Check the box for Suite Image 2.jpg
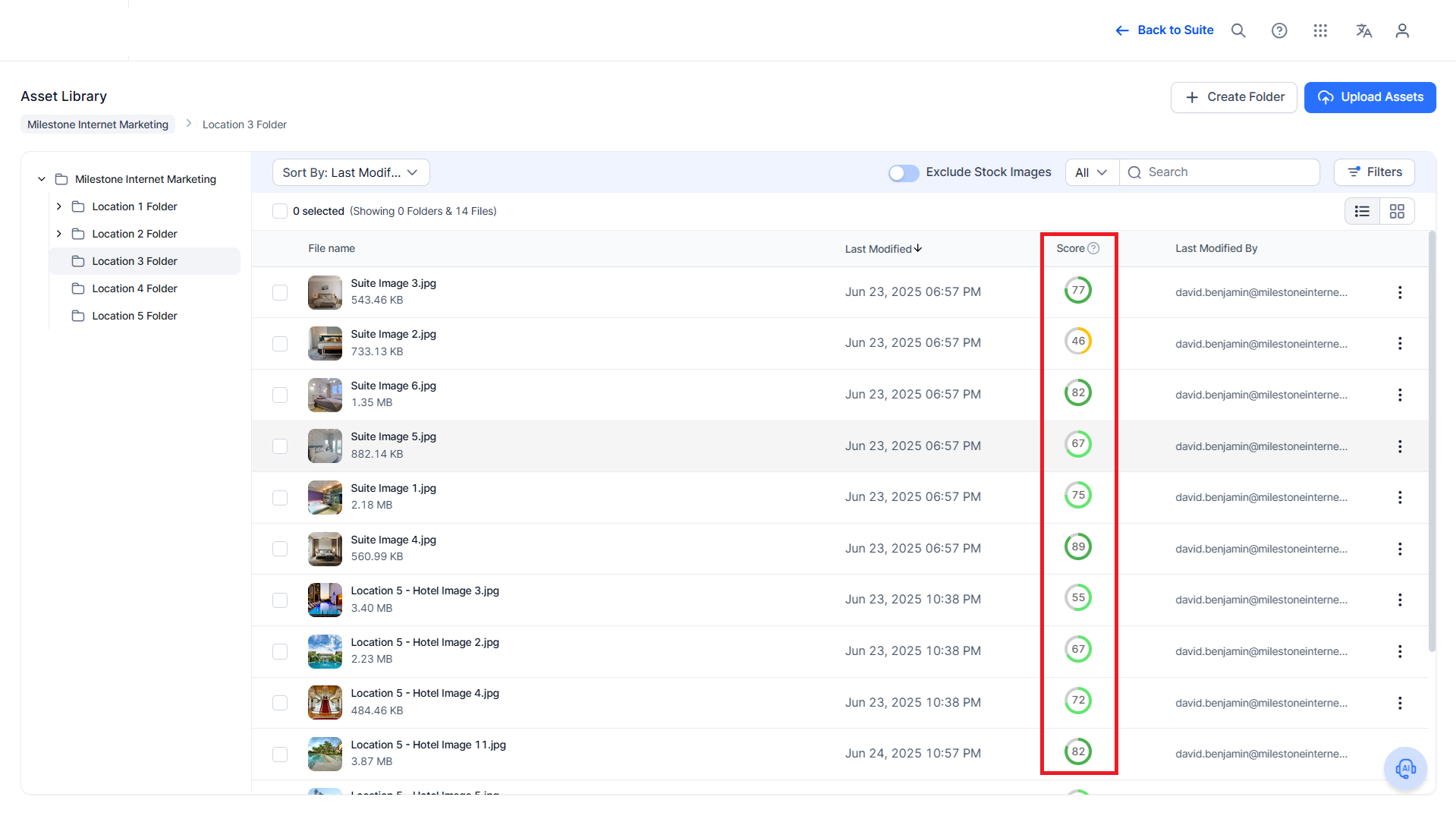Screen dimensions: 1456x819 pyautogui.click(x=280, y=344)
